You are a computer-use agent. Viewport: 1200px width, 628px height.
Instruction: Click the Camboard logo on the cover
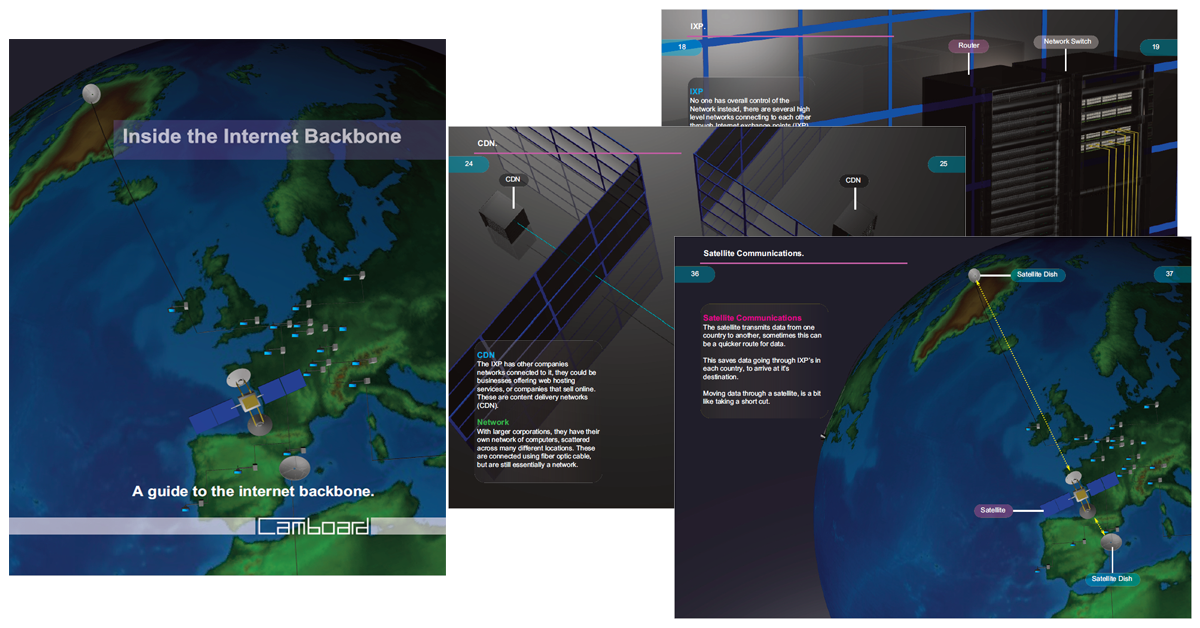(x=313, y=526)
